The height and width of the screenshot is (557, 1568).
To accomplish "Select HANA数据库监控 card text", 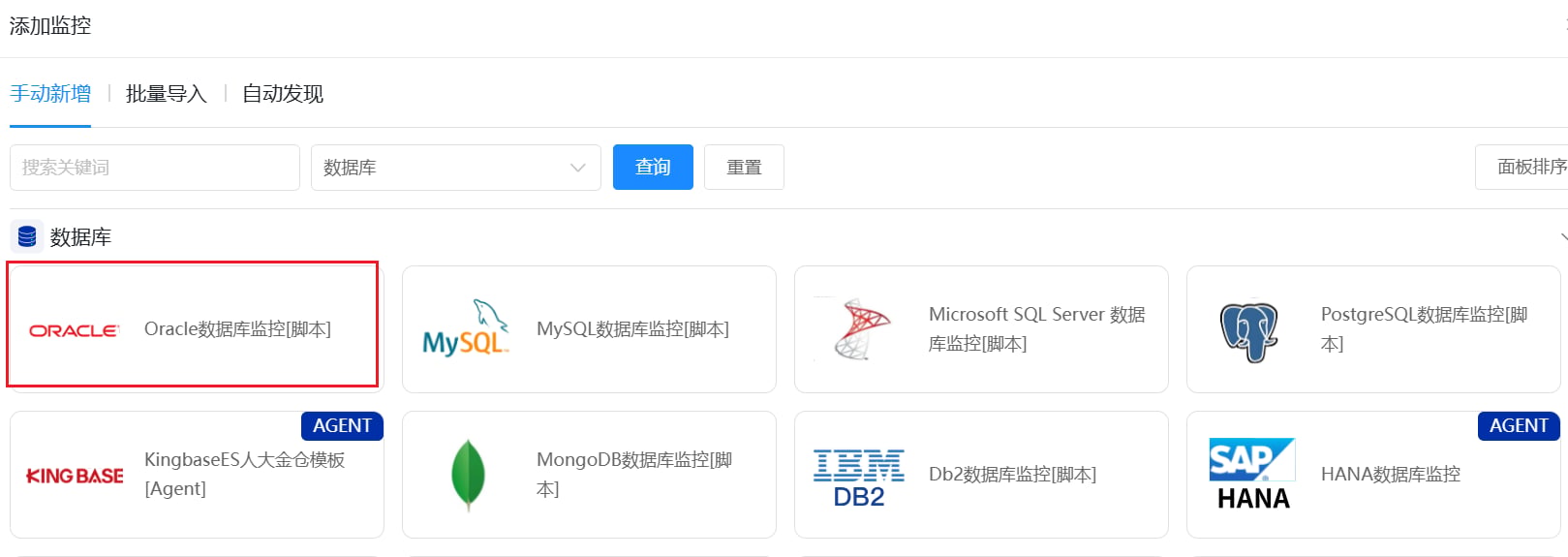I will pos(1391,475).
